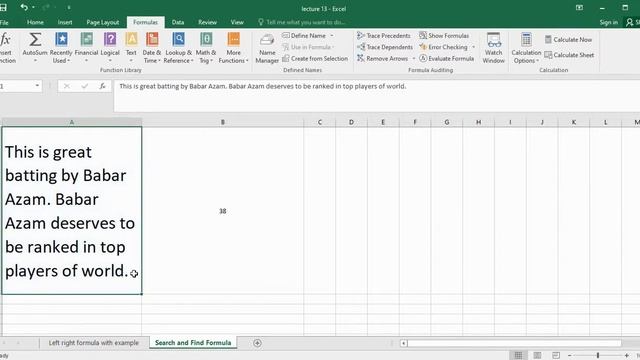The image size is (640, 360).
Task: Click the horizontal scrollbar left arrow
Action: tap(403, 343)
